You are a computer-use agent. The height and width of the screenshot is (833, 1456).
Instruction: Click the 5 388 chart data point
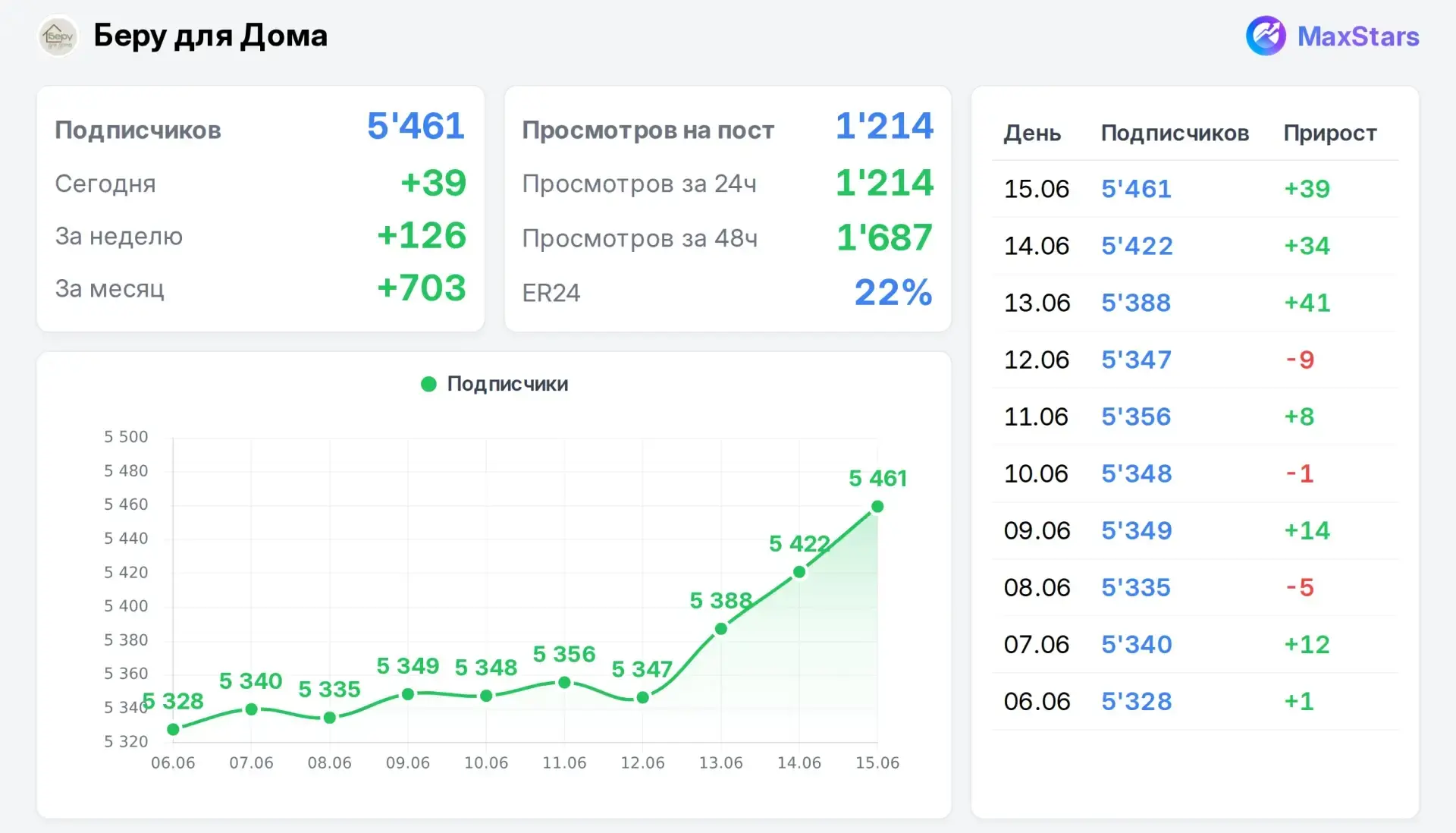coord(721,629)
